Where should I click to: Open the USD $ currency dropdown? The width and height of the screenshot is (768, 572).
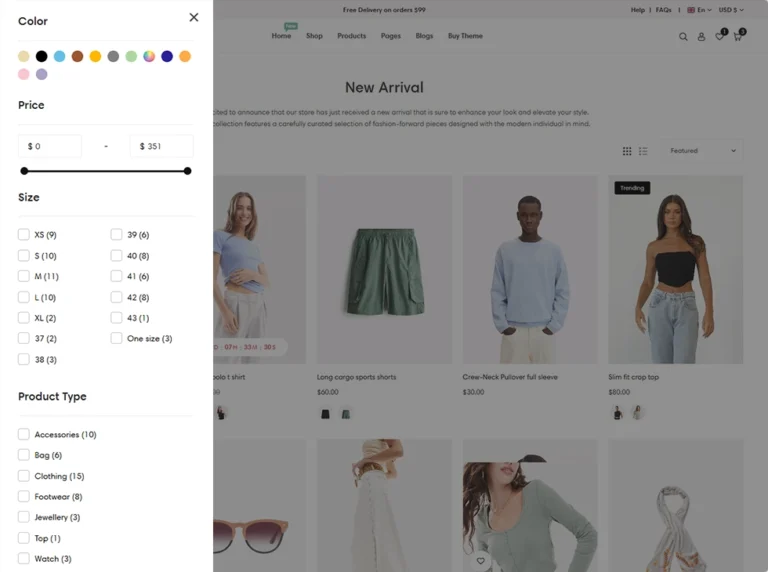pyautogui.click(x=731, y=10)
